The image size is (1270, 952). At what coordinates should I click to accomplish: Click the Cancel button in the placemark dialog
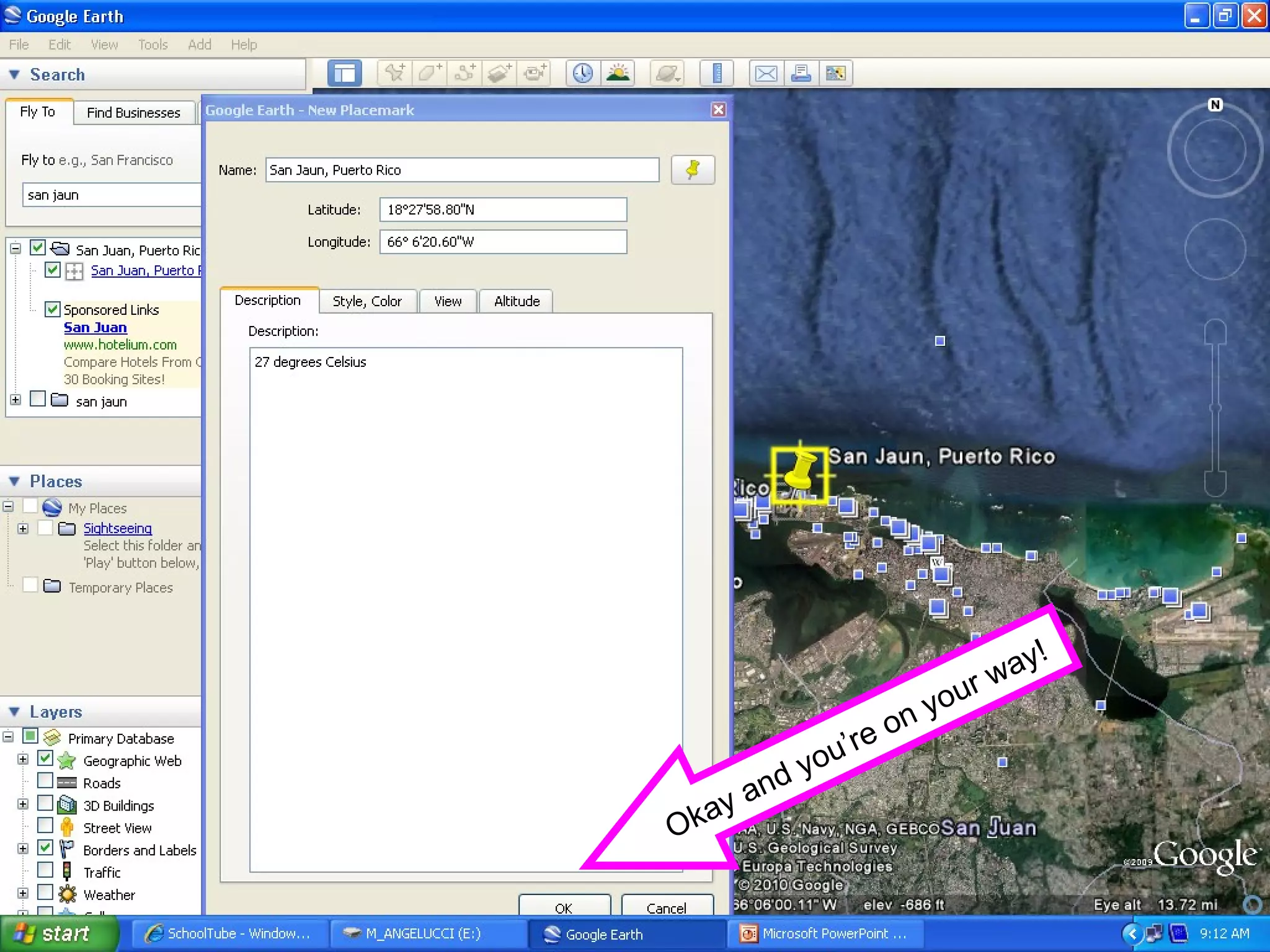coord(666,907)
